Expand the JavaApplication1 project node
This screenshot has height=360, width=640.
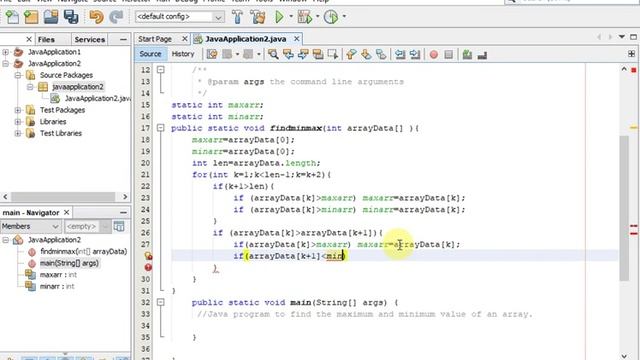pyautogui.click(x=6, y=52)
